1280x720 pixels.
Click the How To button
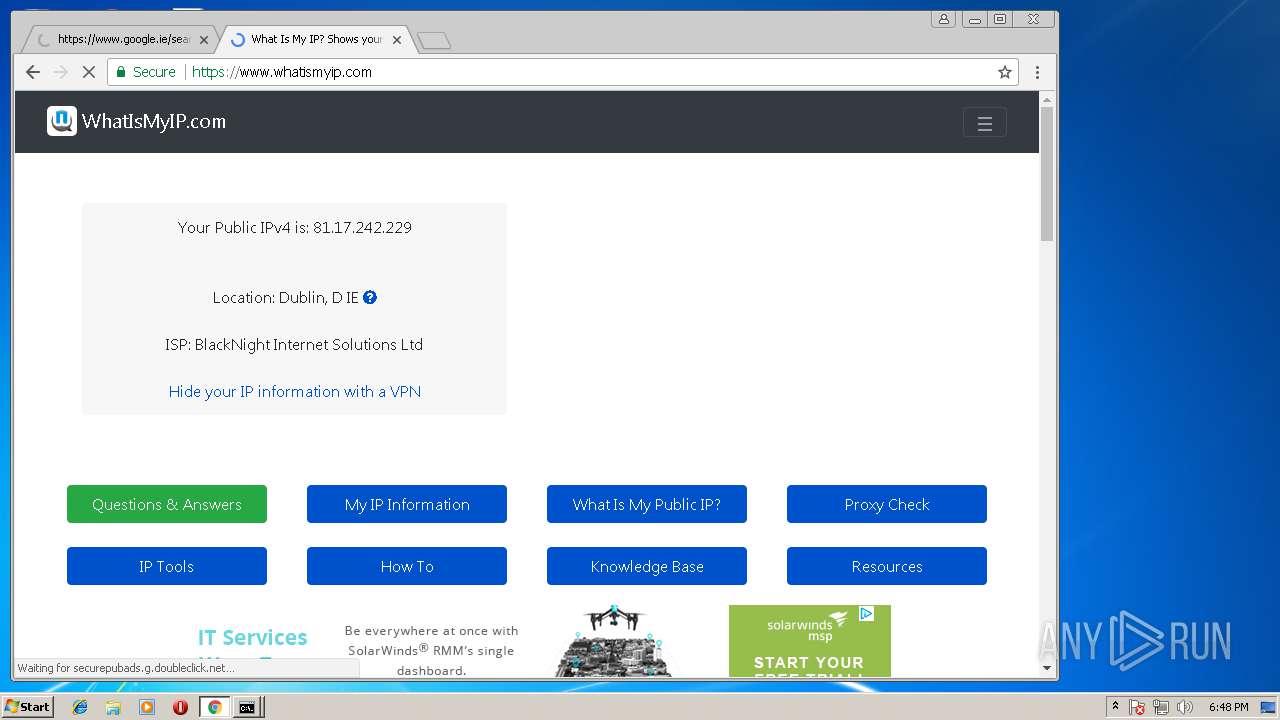tap(407, 566)
